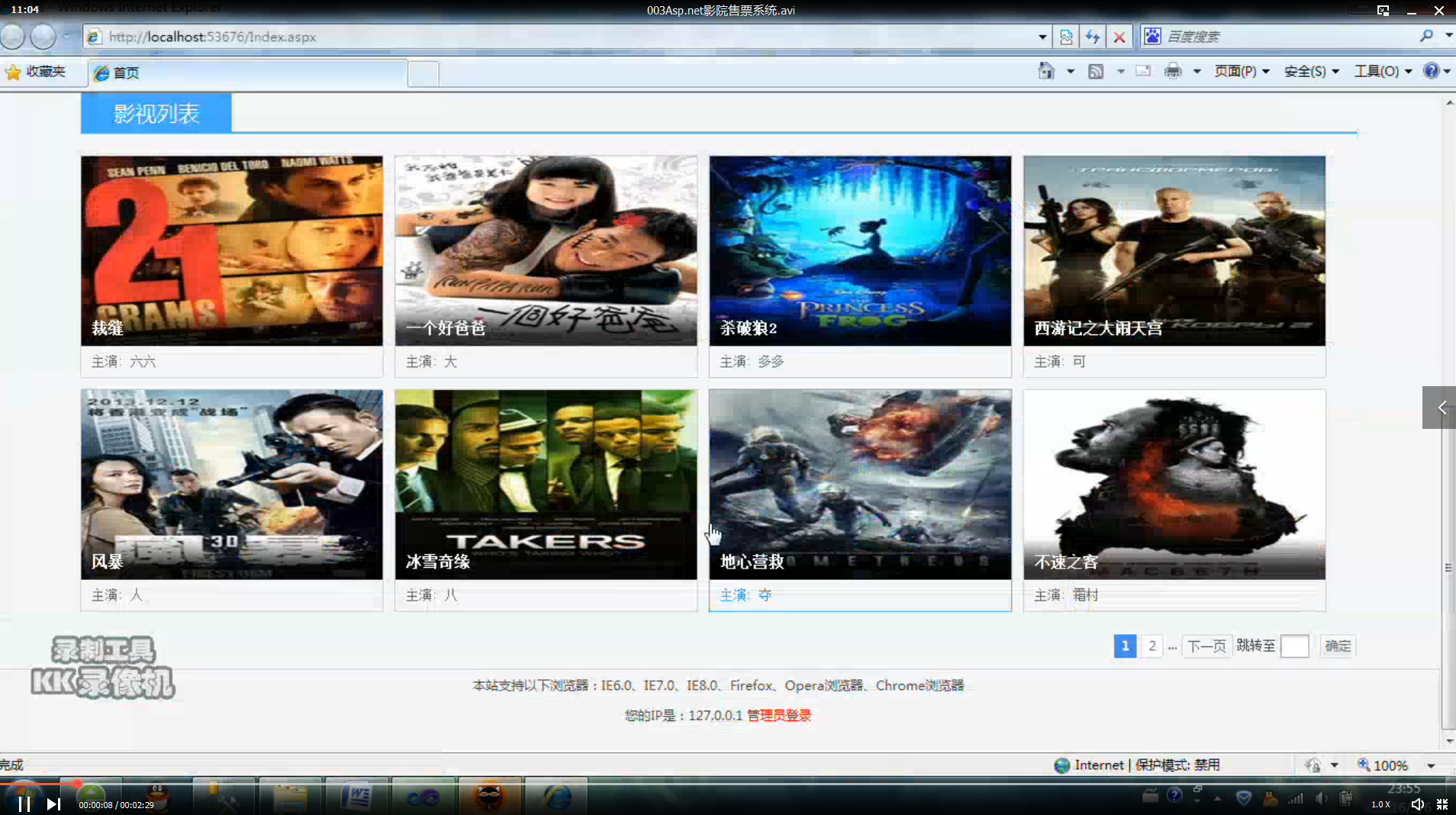The image size is (1456, 815).
Task: Open the 收藏夹 favorites button
Action: (x=36, y=72)
